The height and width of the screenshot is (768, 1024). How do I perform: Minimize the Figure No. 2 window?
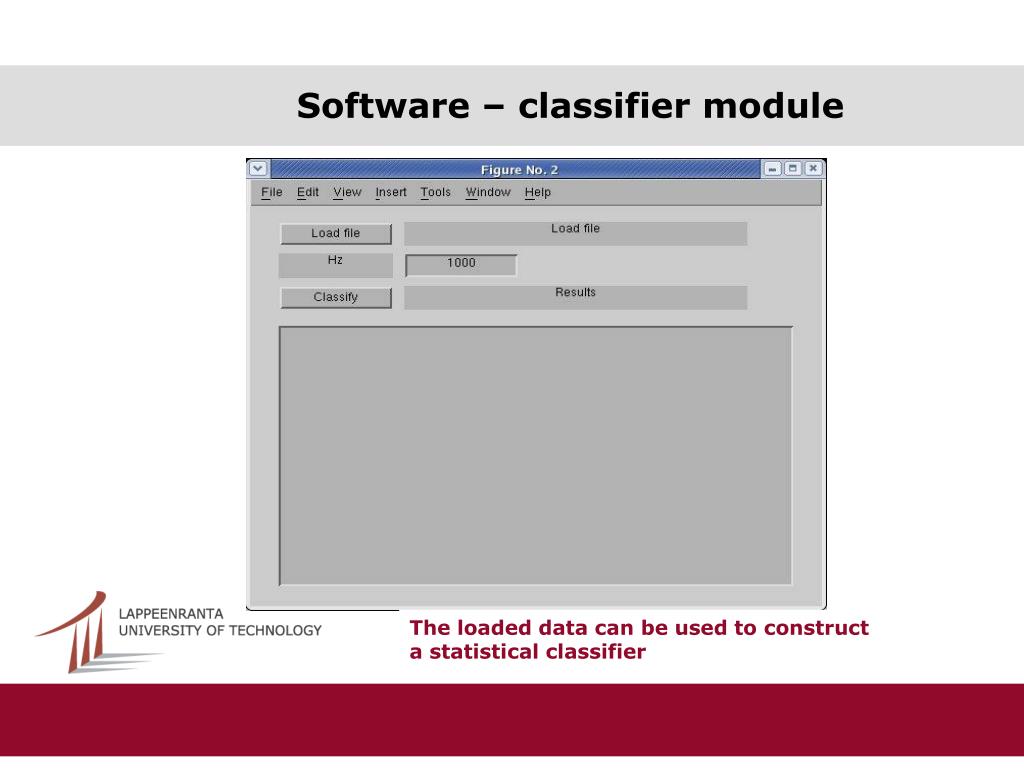click(x=773, y=168)
